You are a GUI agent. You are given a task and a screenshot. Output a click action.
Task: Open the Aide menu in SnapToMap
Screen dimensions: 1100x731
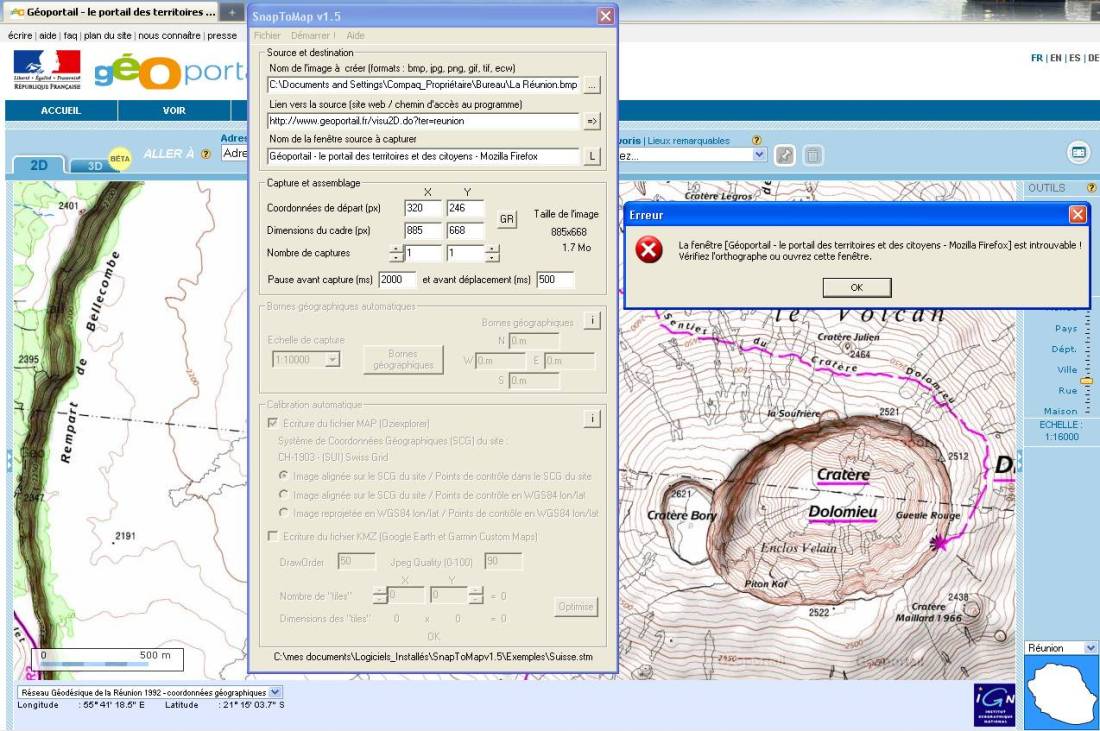356,35
